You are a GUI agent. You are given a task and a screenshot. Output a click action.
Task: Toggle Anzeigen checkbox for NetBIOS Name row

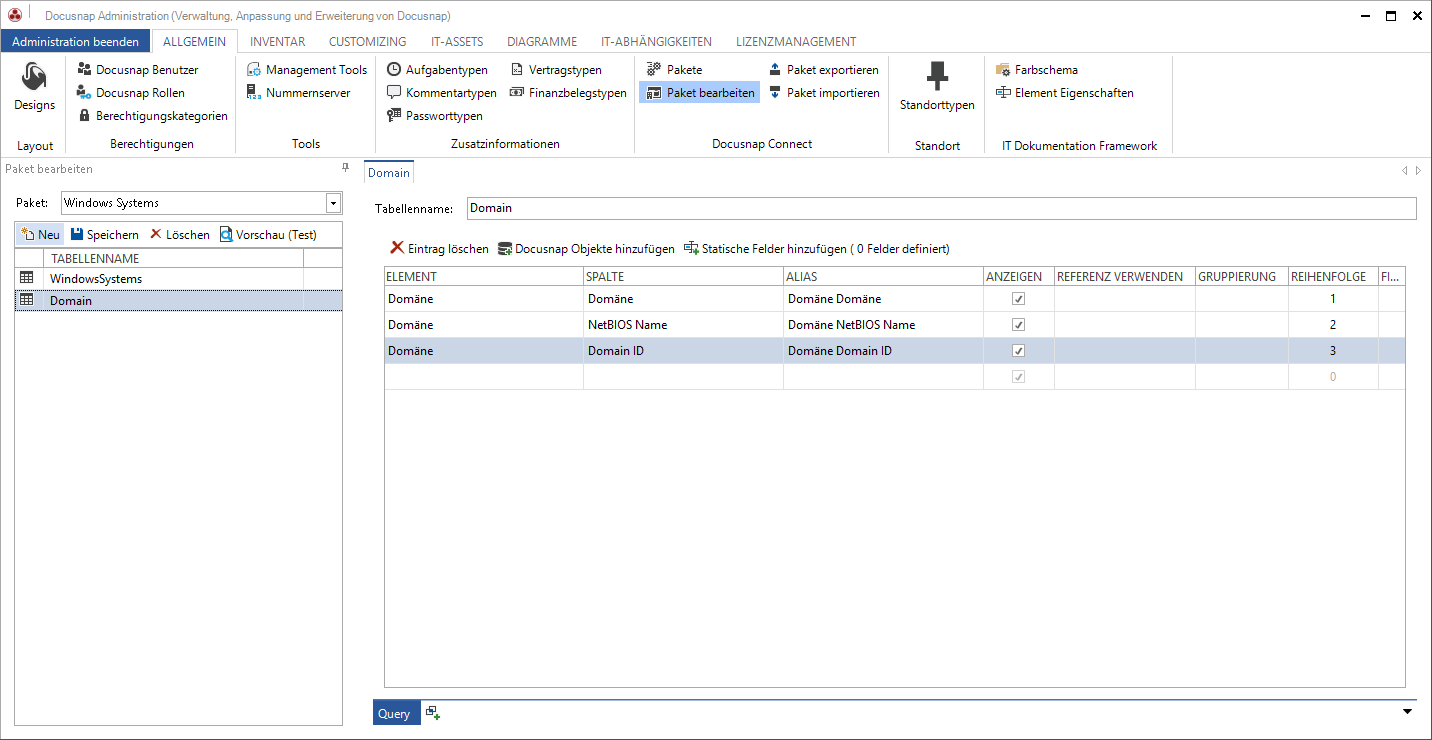point(1019,325)
